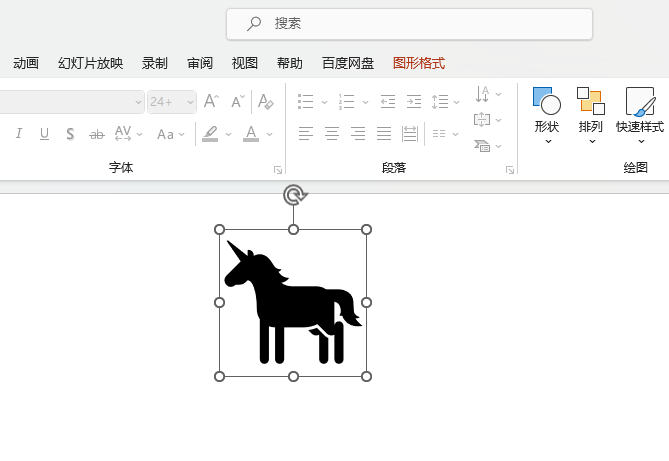Open font color dropdown arrow
This screenshot has height=461, width=669.
tap(269, 134)
